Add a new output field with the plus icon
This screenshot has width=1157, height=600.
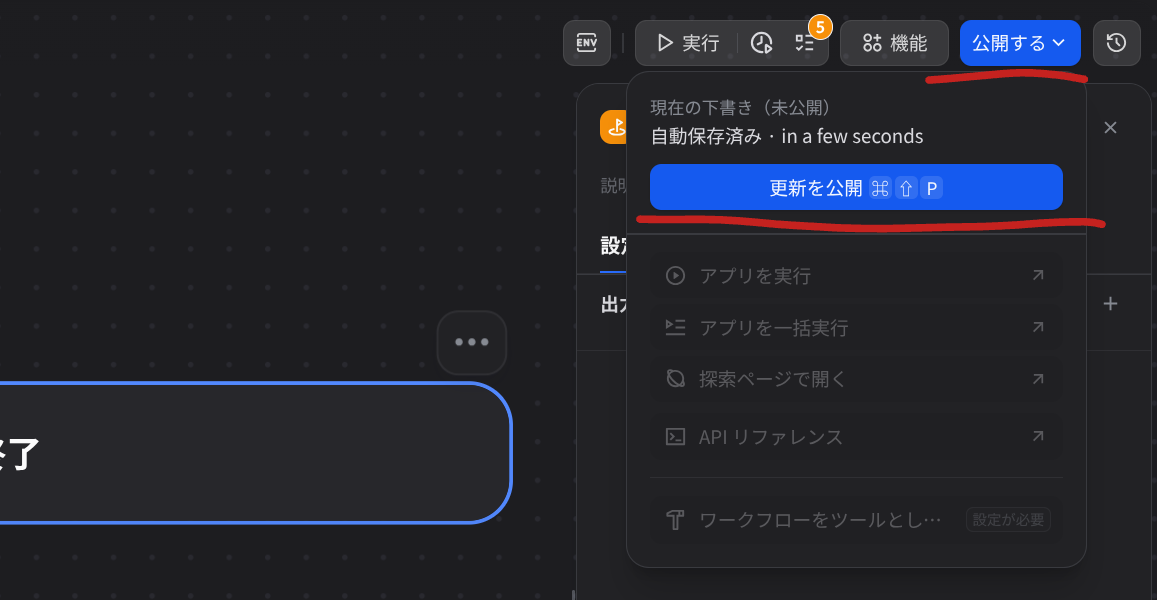1110,303
